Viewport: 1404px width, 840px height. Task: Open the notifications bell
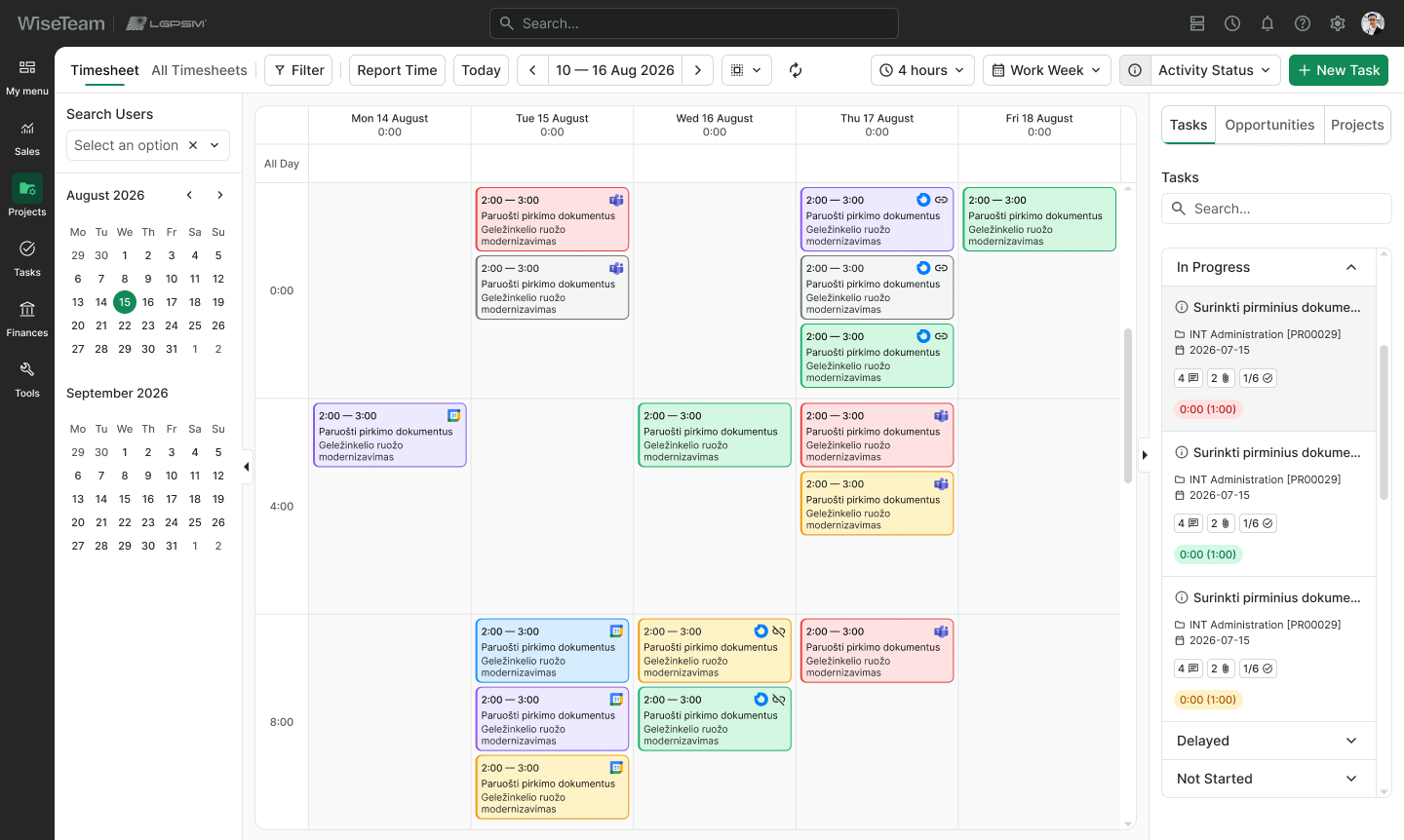pyautogui.click(x=1267, y=23)
